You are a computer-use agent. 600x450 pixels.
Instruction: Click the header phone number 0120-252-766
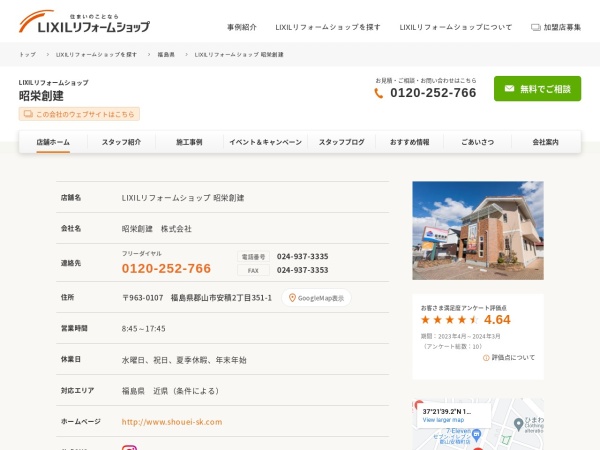click(433, 93)
